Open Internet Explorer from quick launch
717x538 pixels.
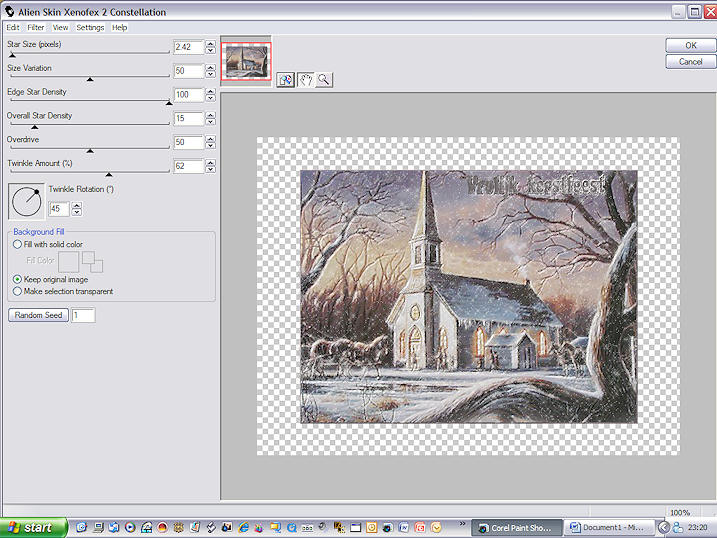pyautogui.click(x=243, y=527)
